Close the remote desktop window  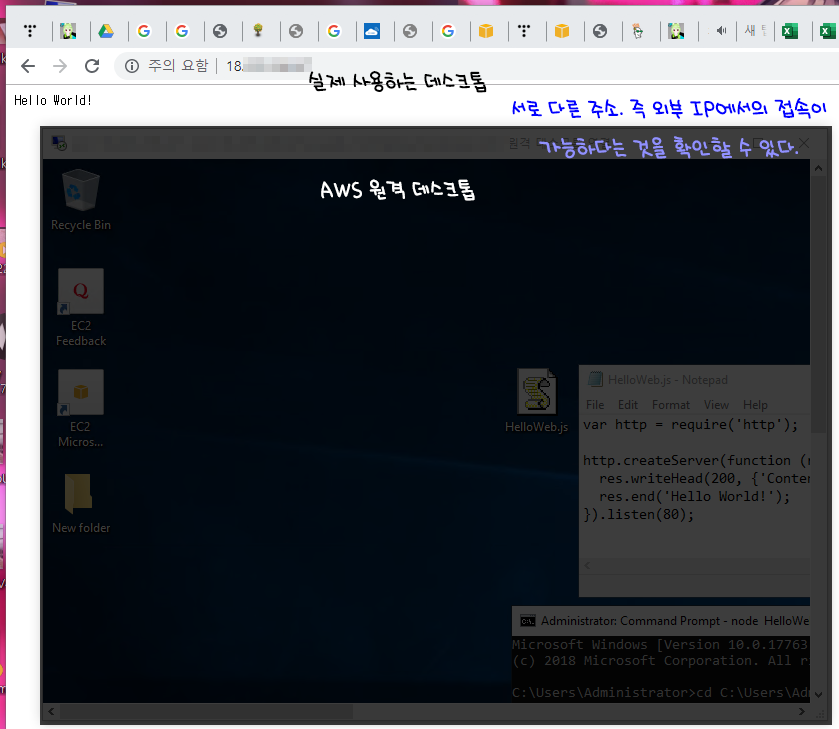pyautogui.click(x=804, y=143)
